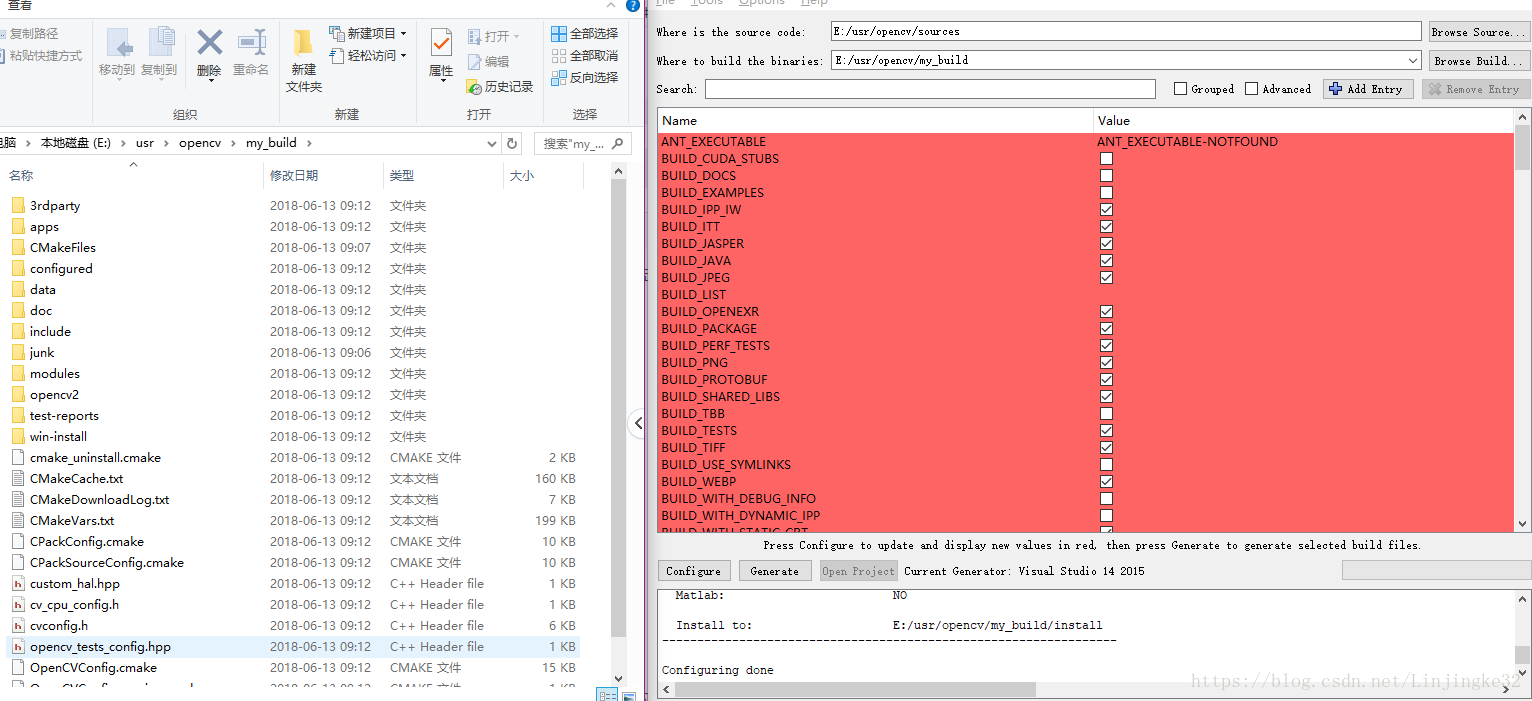
Task: Disable BUILD_JAVA checkbox
Action: (x=1106, y=260)
